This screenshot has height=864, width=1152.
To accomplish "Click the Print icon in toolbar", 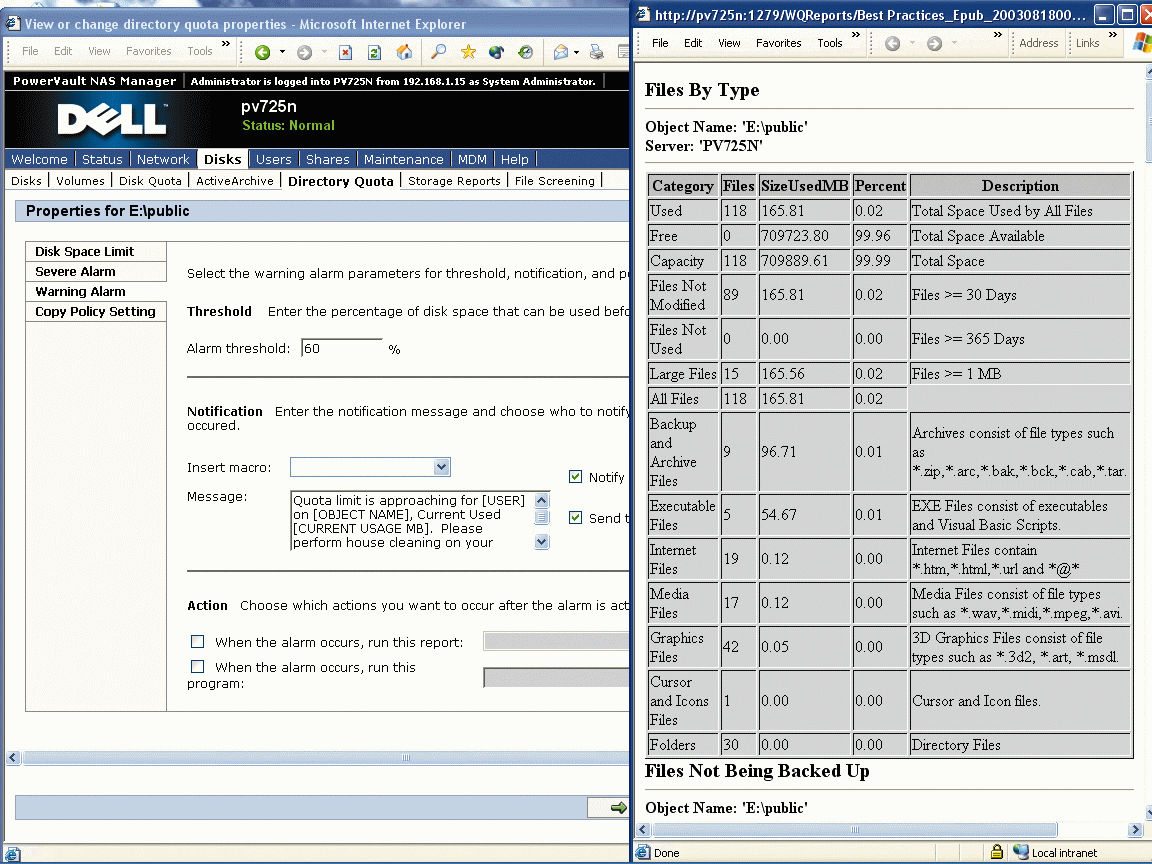I will pyautogui.click(x=597, y=51).
